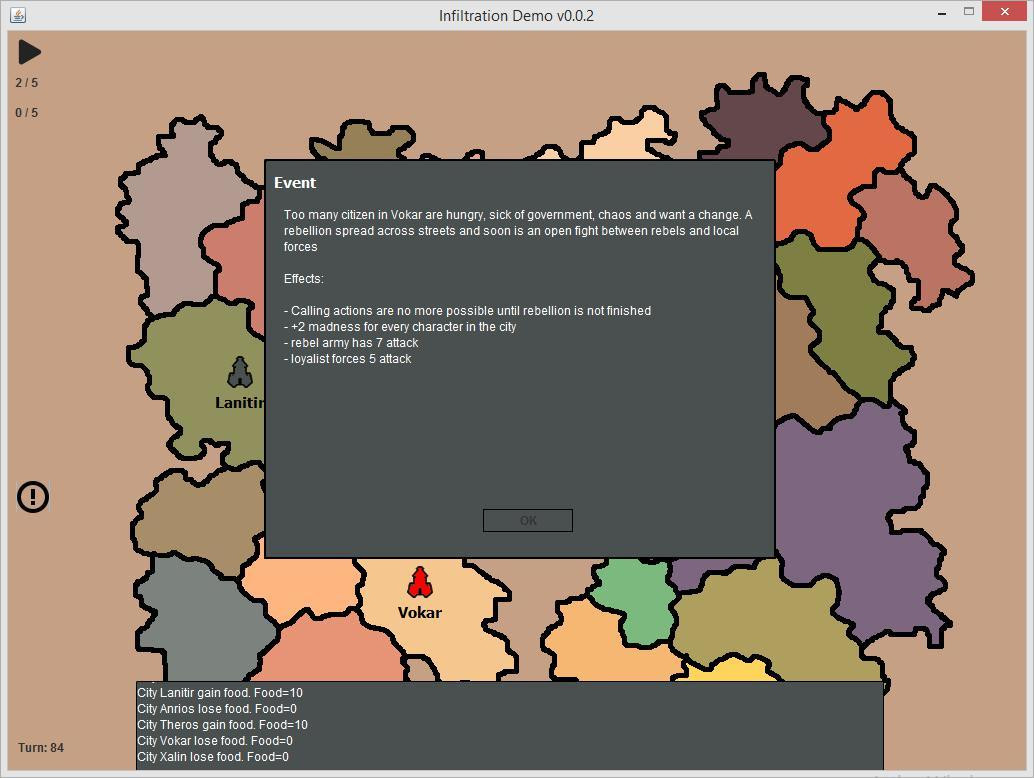Click the "Calling actions are no more possible" line

point(468,311)
